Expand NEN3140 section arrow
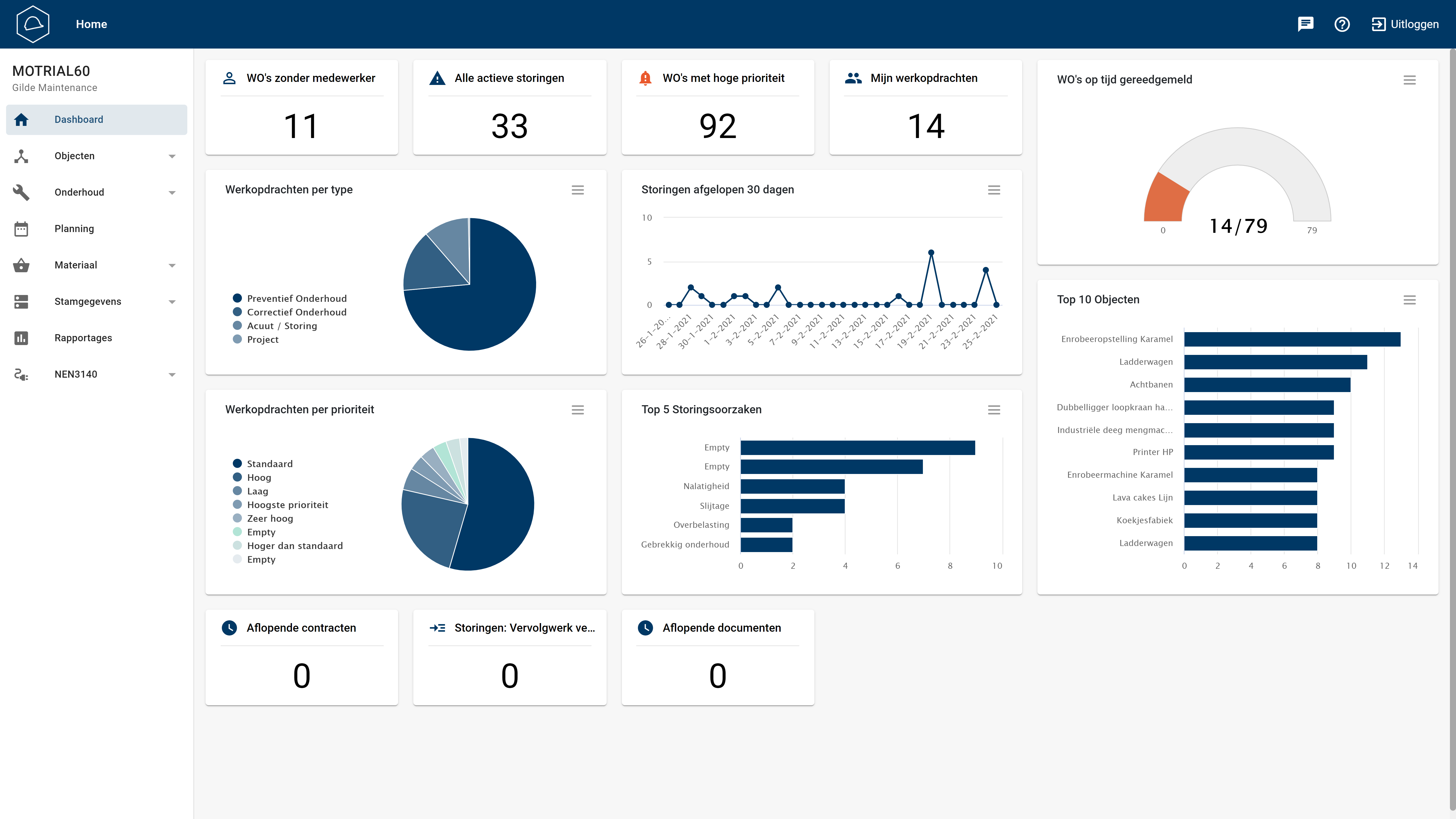 point(172,375)
